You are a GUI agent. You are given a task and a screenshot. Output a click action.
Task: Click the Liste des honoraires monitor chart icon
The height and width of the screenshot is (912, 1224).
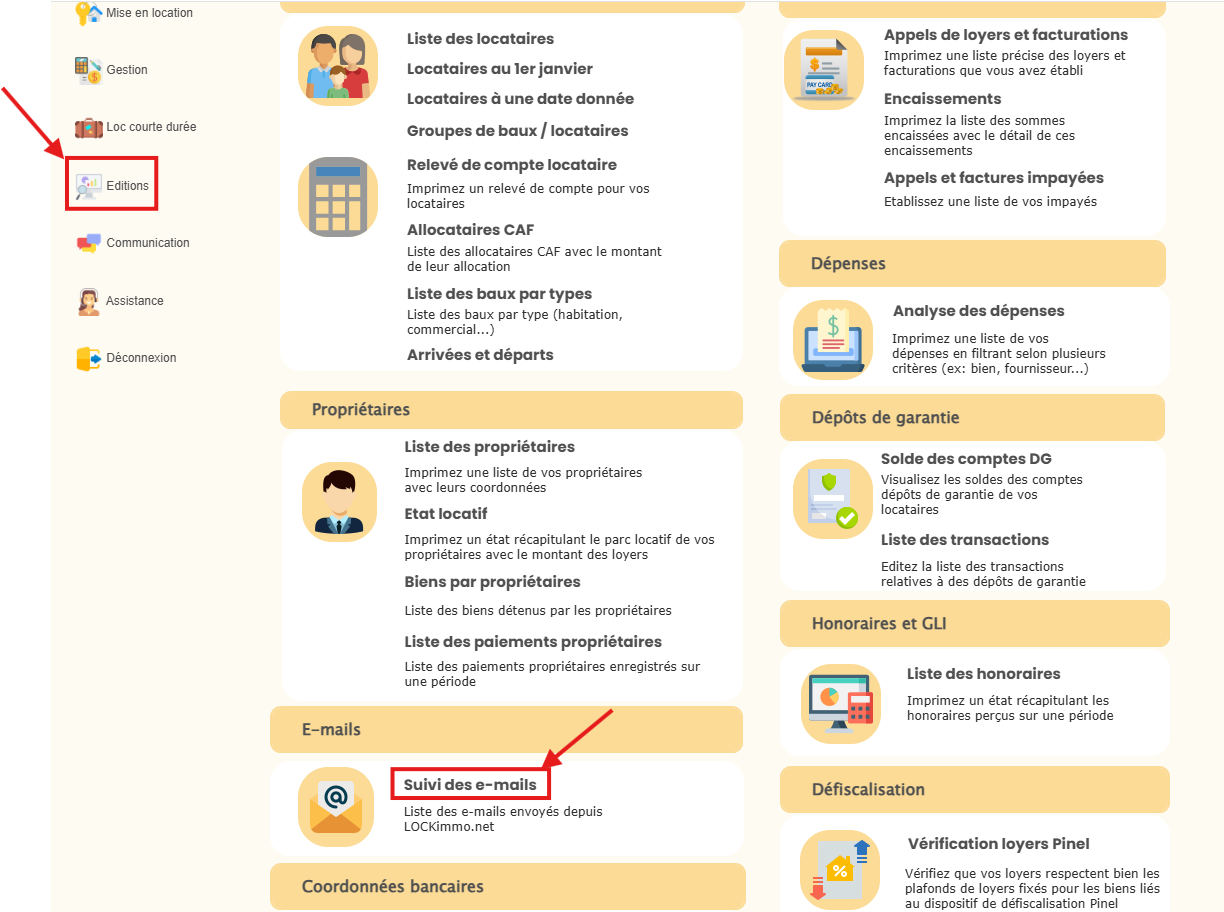point(841,704)
